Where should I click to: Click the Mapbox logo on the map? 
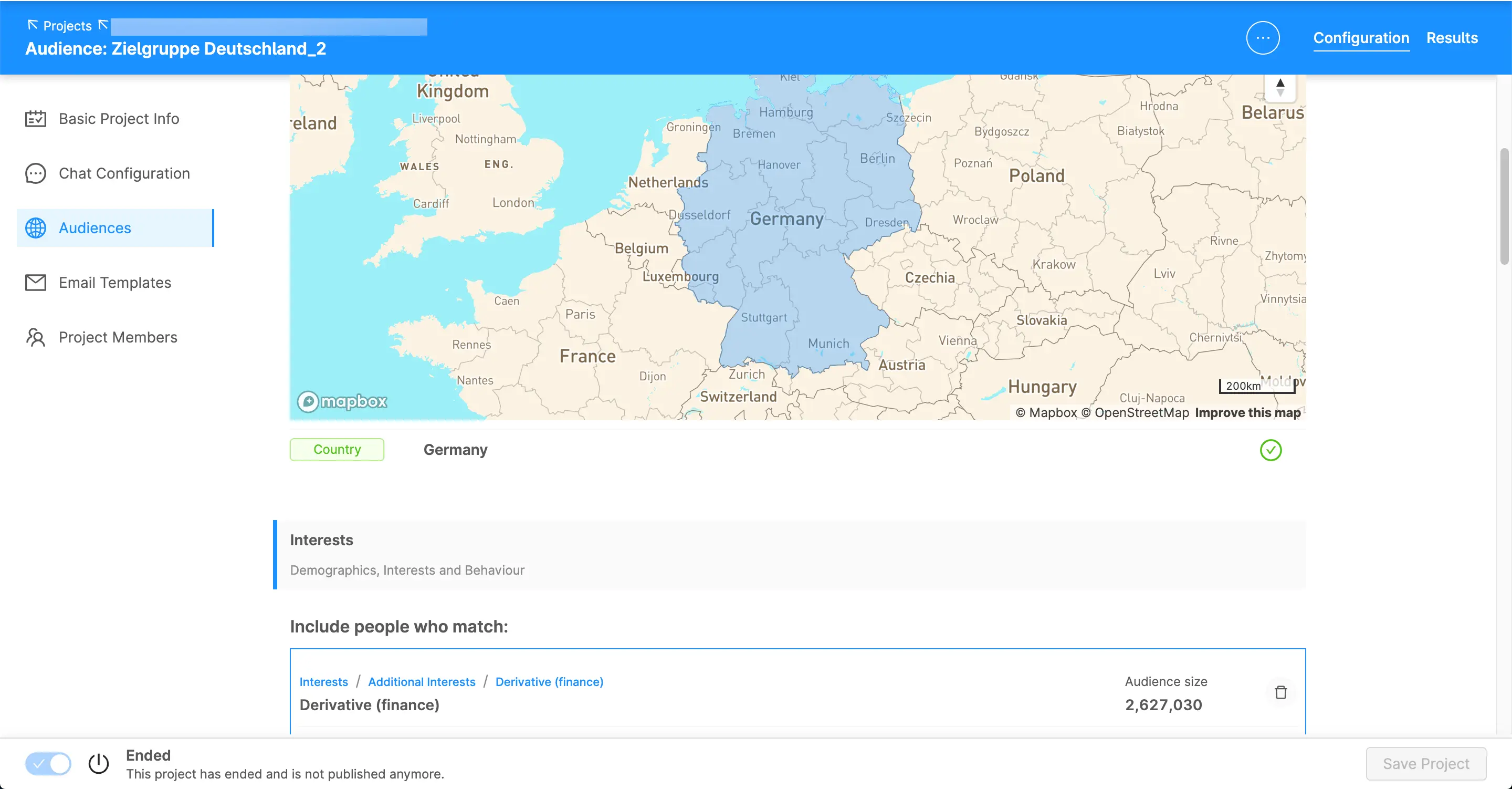pos(342,401)
